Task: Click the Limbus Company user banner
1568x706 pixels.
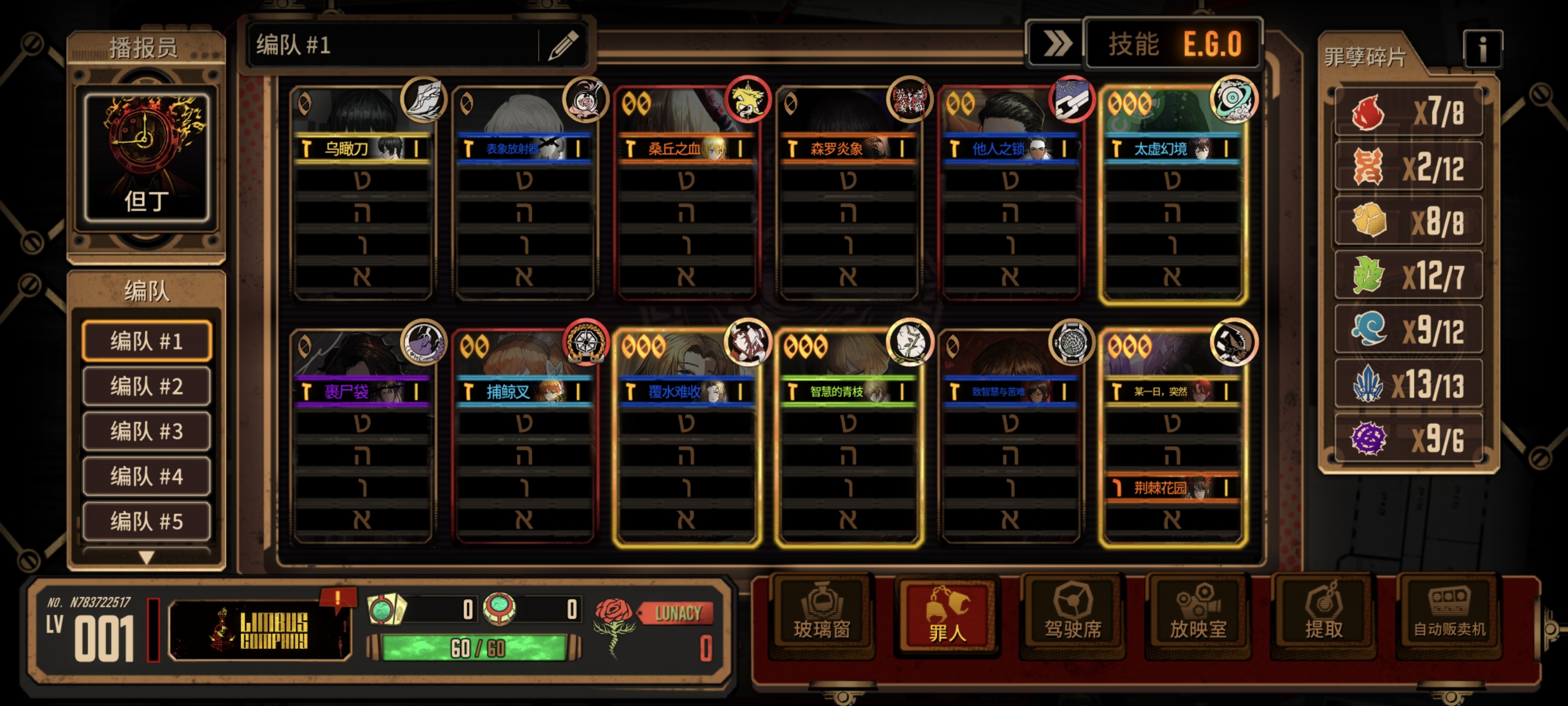Action: [x=261, y=630]
